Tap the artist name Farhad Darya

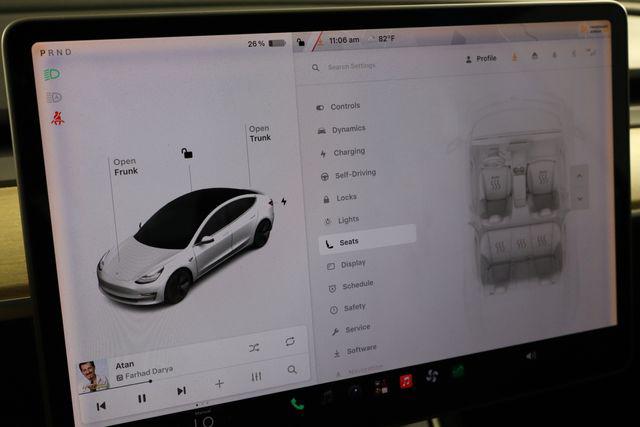click(149, 373)
